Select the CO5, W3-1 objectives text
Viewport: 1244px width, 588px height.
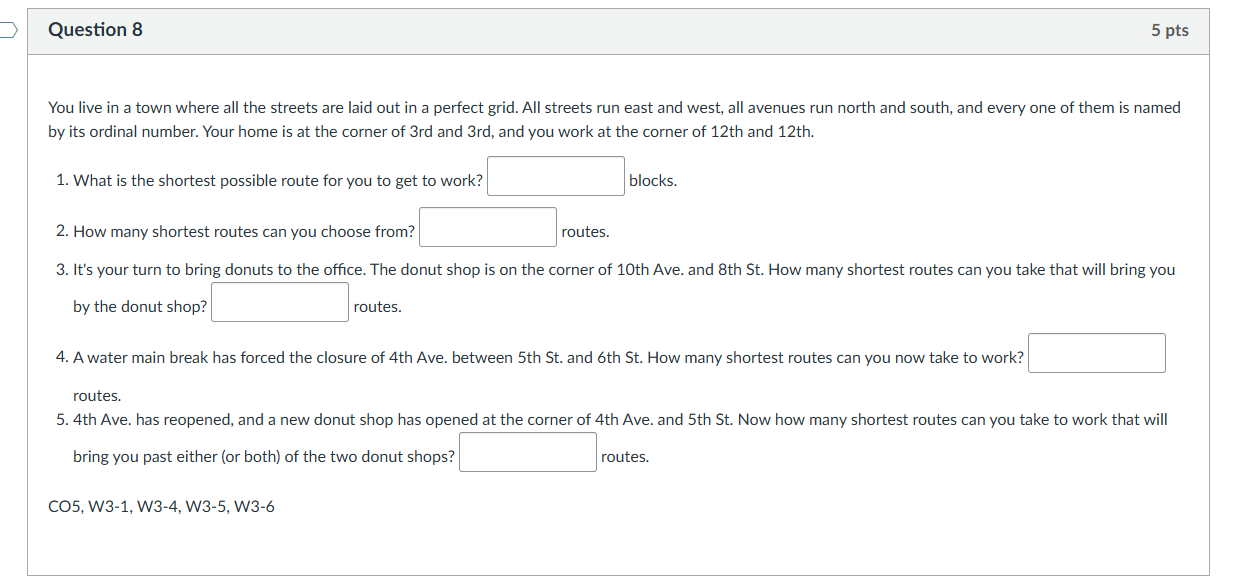(x=160, y=507)
